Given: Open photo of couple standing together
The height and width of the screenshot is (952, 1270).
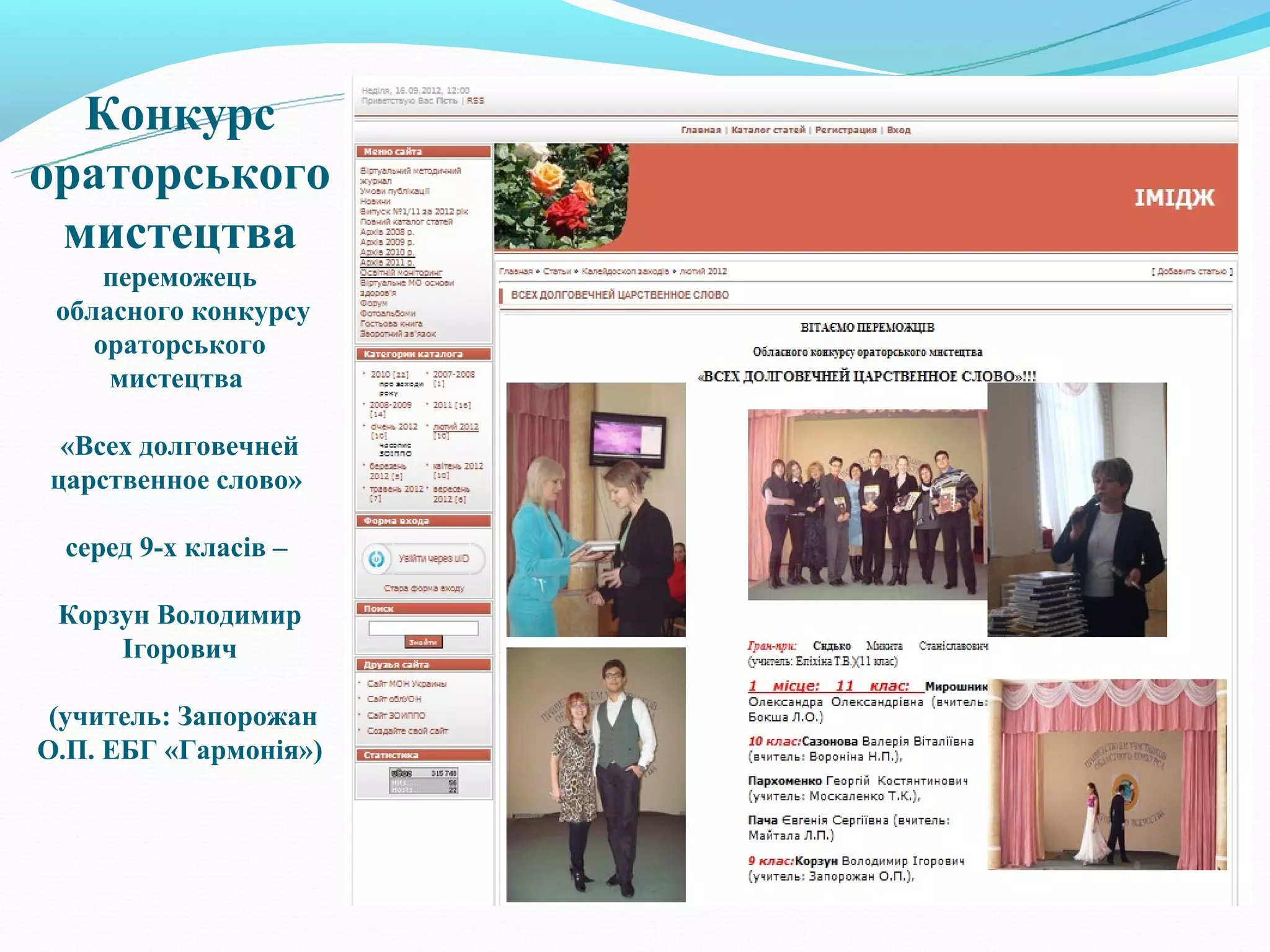Looking at the screenshot, I should pyautogui.click(x=596, y=775).
